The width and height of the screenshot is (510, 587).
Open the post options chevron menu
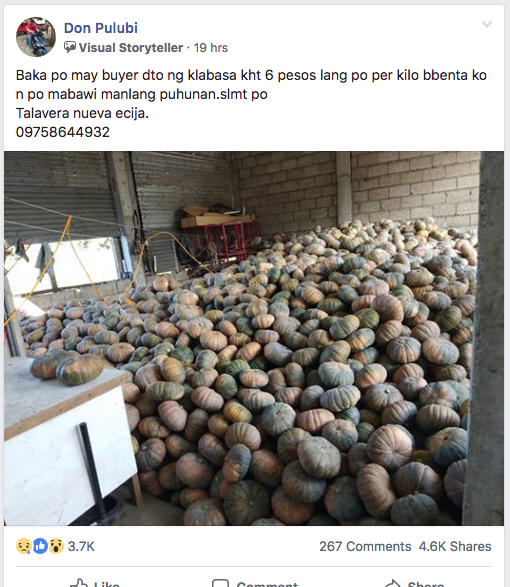486,25
